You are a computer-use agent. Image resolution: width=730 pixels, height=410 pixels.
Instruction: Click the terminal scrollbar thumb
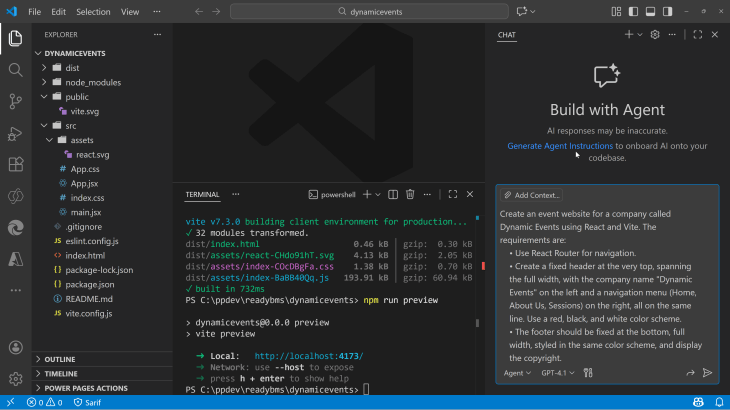477,323
